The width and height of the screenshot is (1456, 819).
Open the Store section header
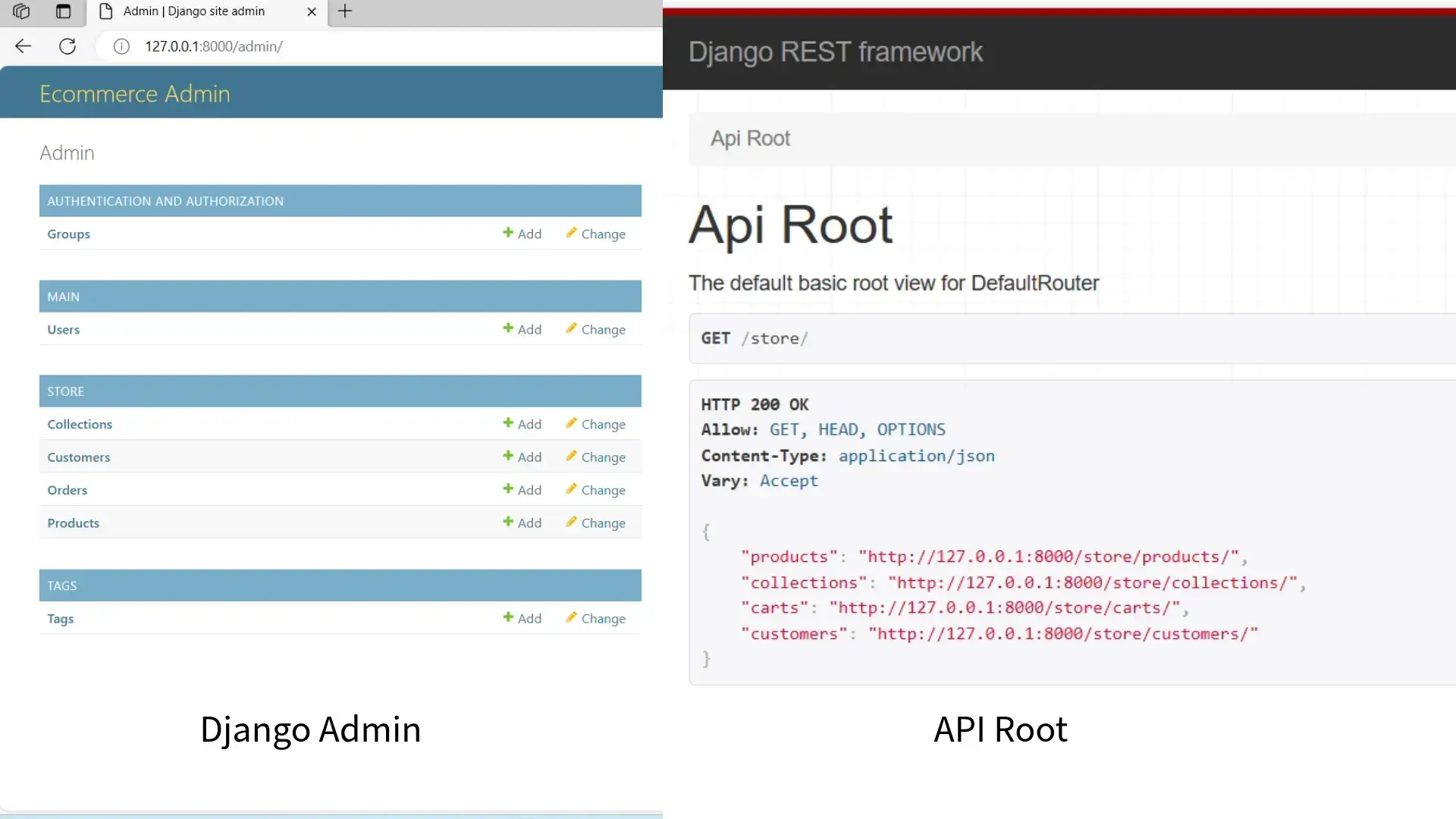[66, 391]
